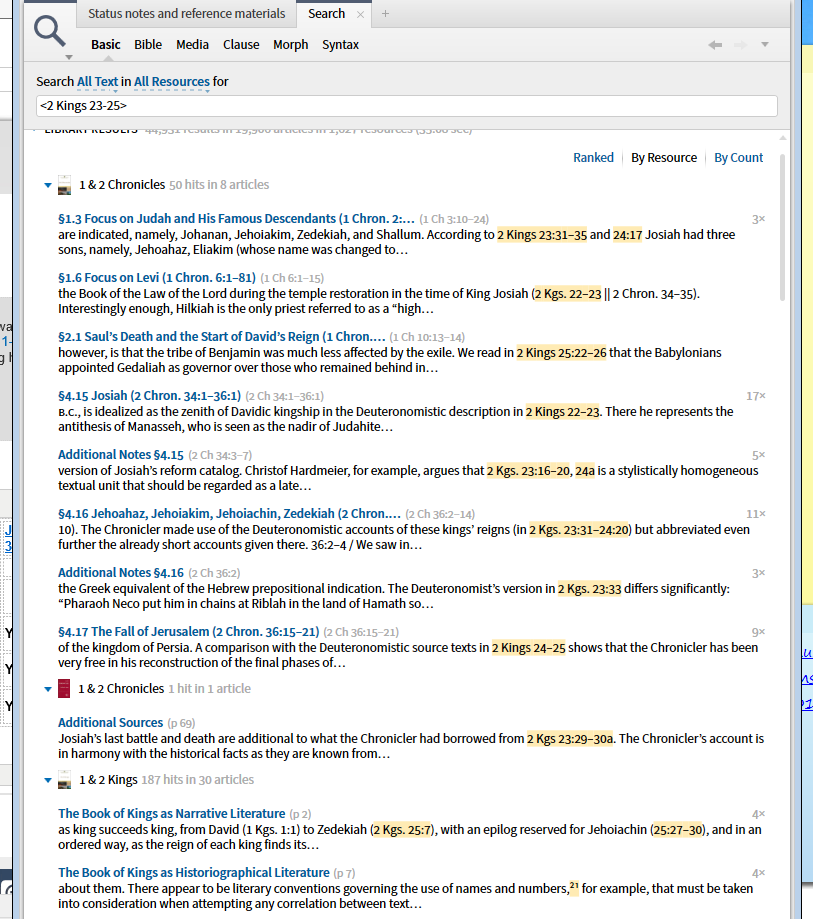
Task: Click the search query input box
Action: tap(407, 106)
